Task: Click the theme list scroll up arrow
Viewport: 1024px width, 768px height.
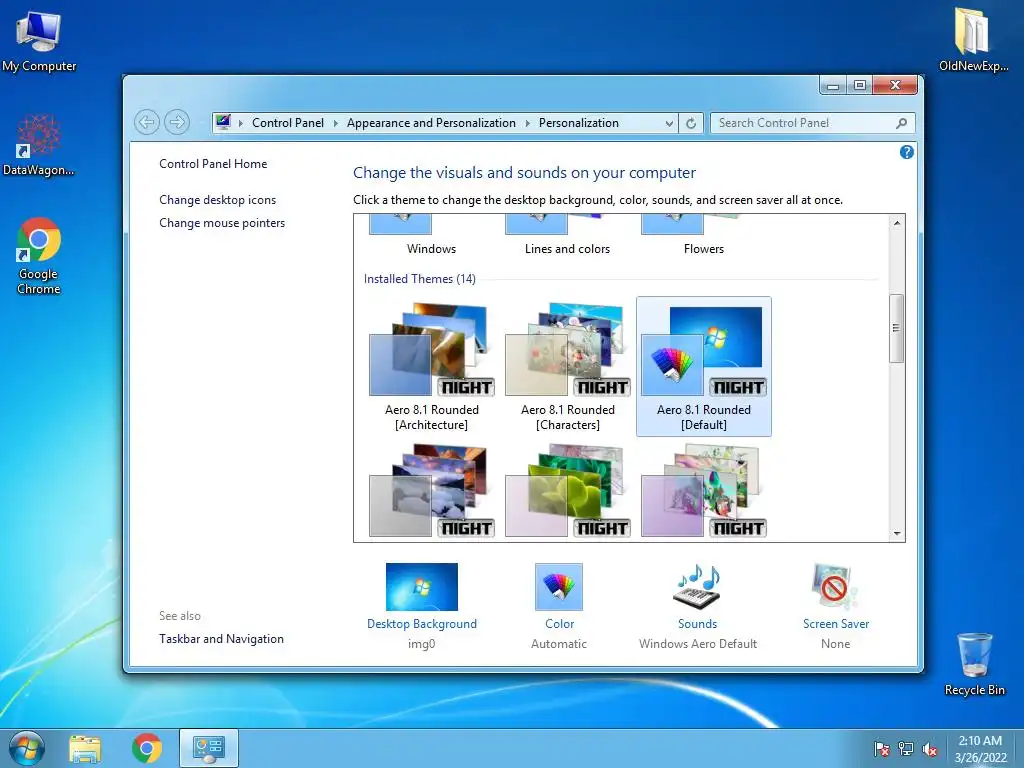Action: pos(897,223)
